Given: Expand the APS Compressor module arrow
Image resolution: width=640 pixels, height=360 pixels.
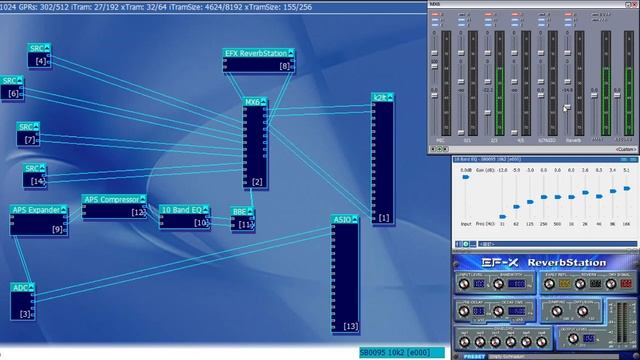Looking at the screenshot, I should 142,199.
